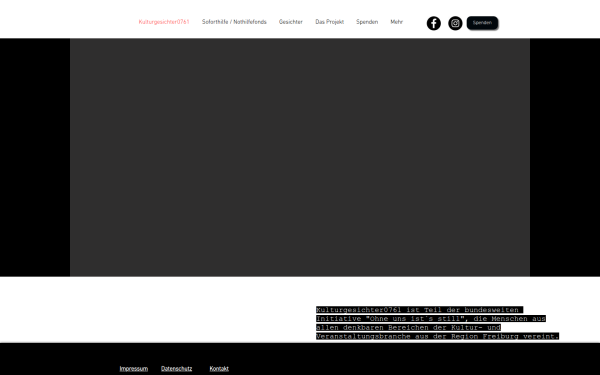Open the Facebook page icon
This screenshot has height=375, width=600.
[x=434, y=23]
